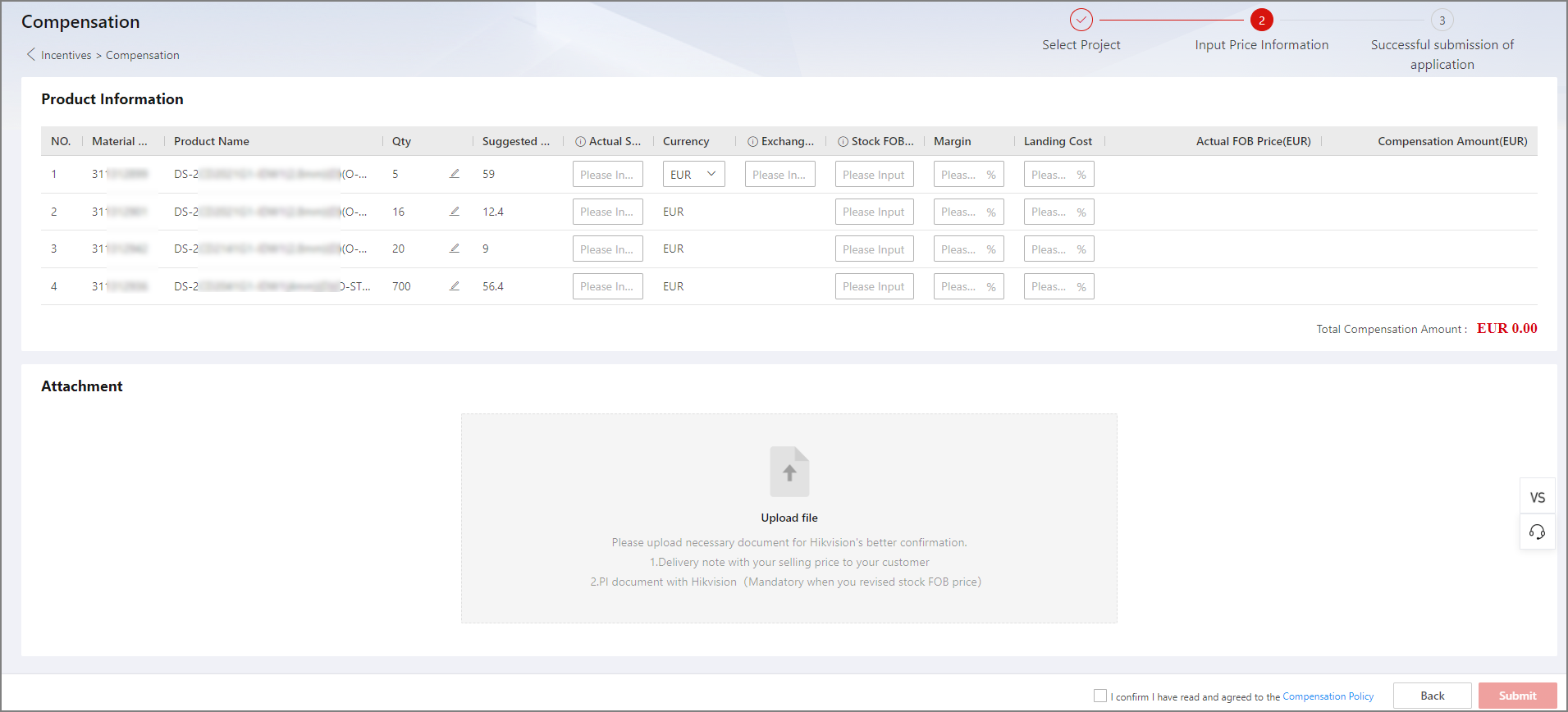This screenshot has width=1568, height=712.
Task: Click the Qty column header
Action: click(401, 141)
